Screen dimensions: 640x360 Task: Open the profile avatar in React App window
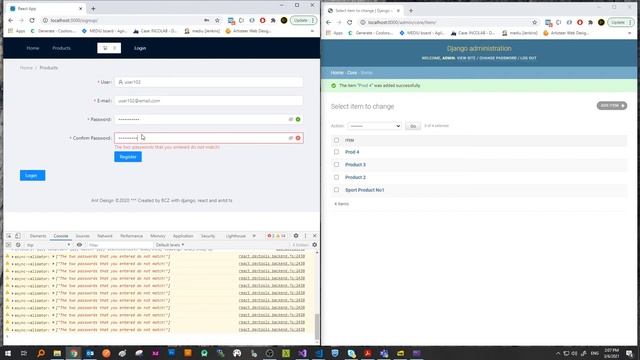tap(284, 20)
